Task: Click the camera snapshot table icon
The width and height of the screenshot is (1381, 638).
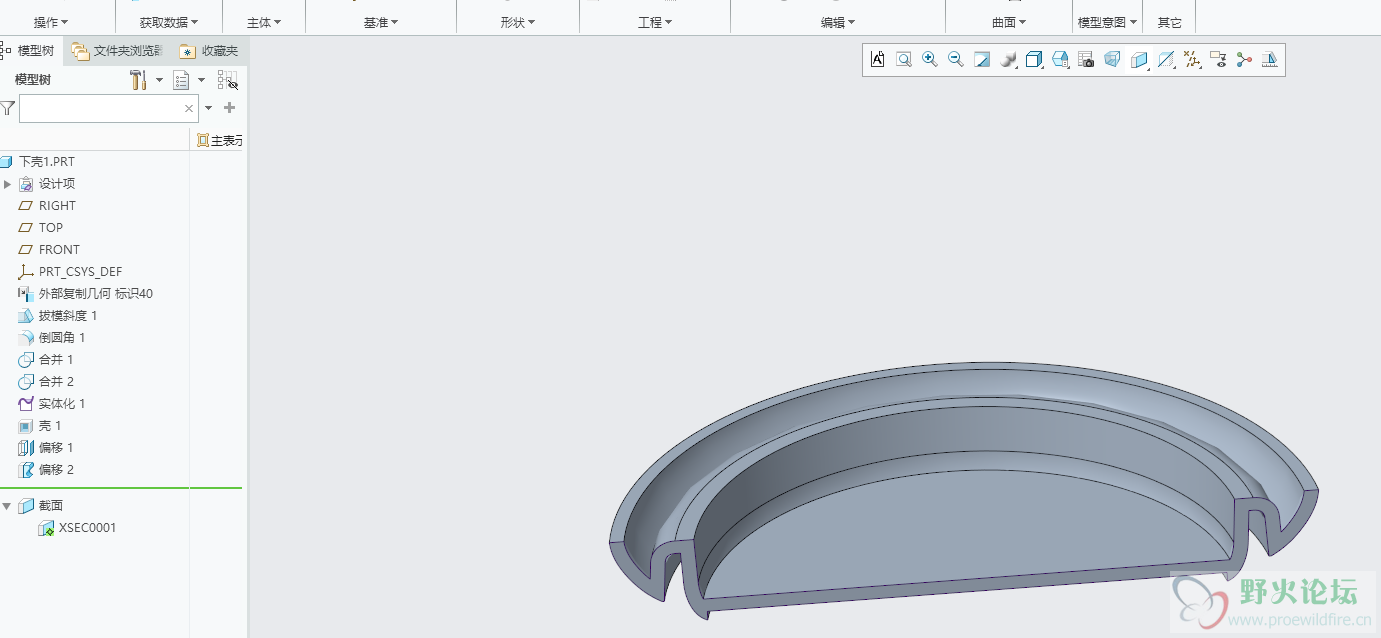Action: pos(1086,60)
